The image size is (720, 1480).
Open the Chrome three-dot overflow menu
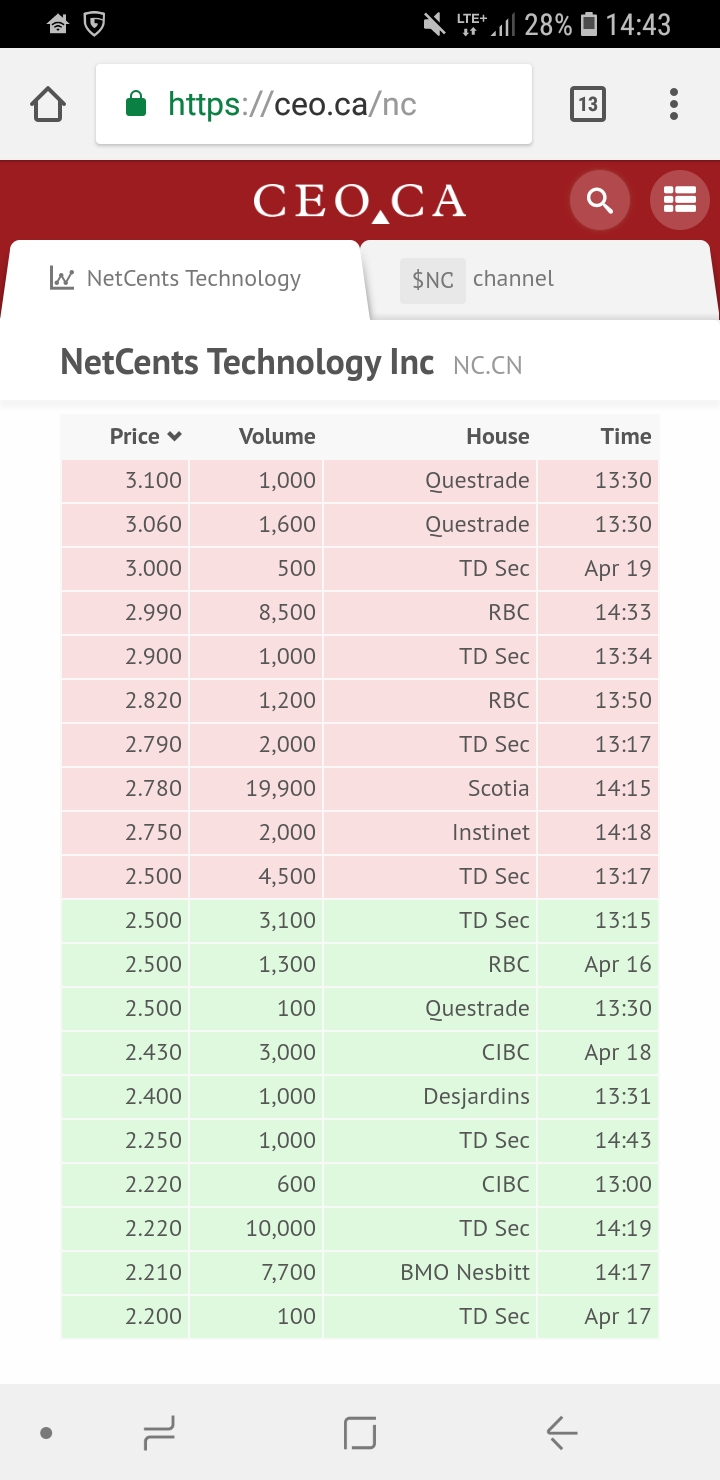coord(674,104)
